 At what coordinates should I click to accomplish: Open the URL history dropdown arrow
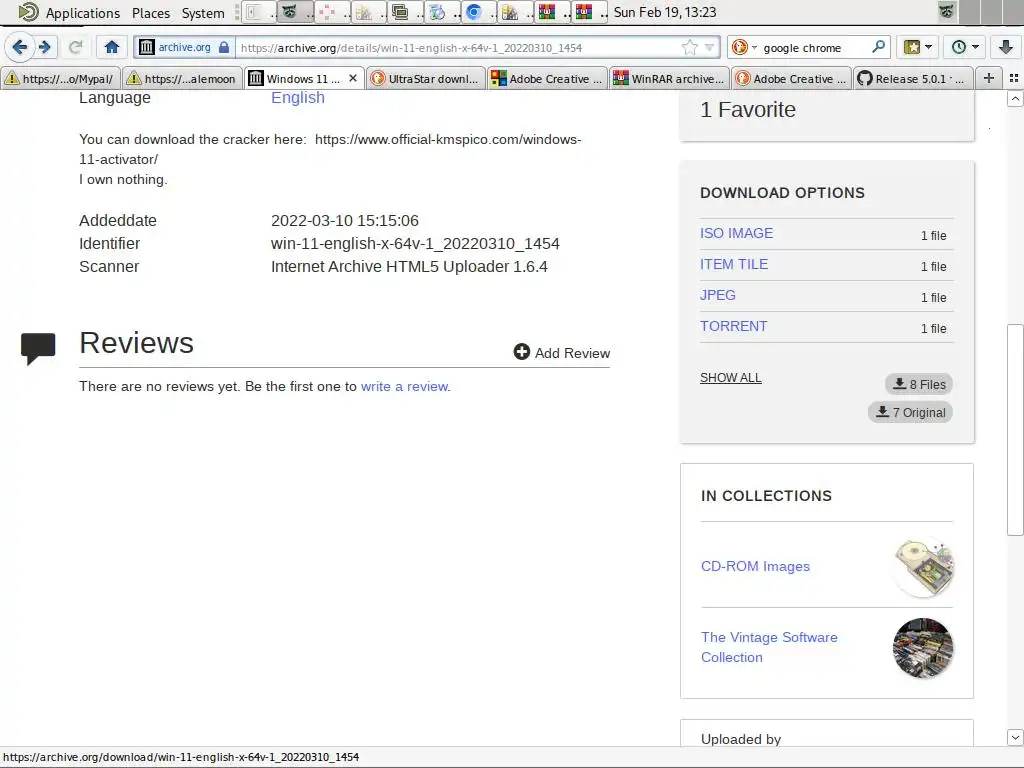tap(709, 47)
